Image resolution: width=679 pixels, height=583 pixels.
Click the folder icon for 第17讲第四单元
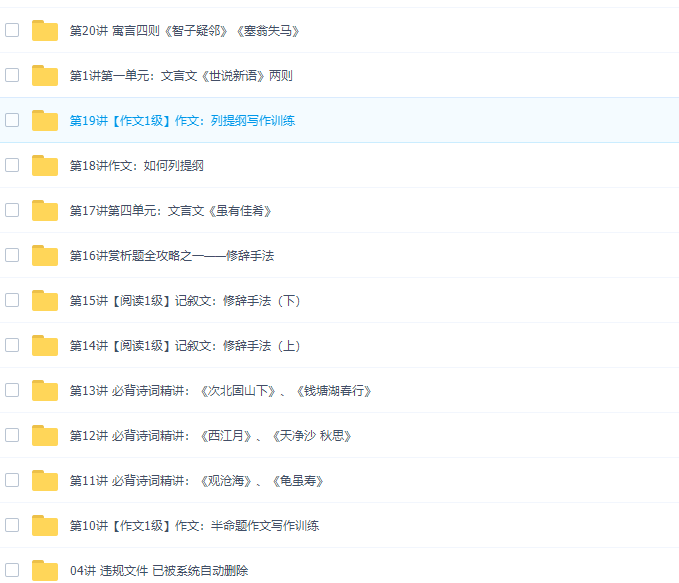44,211
